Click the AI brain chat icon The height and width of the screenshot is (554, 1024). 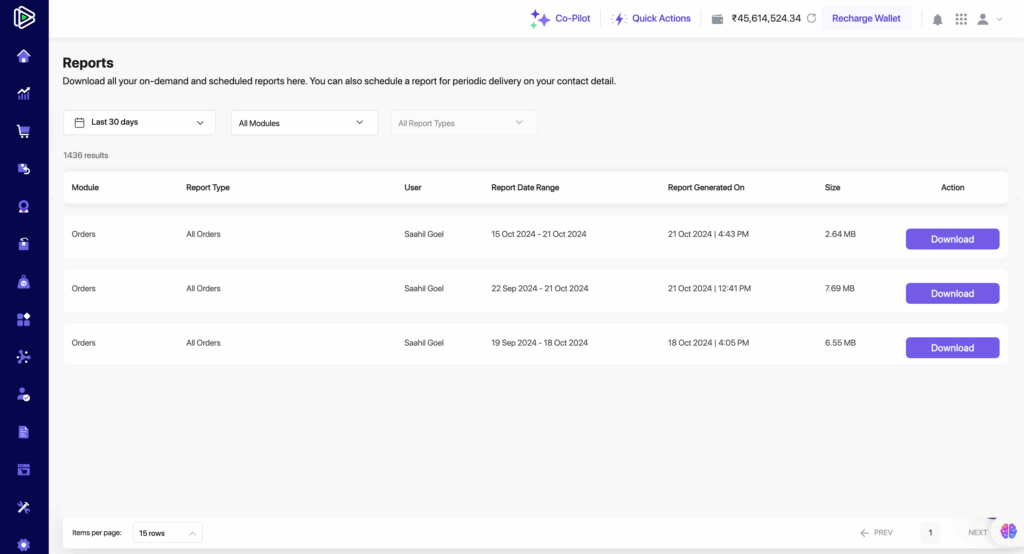point(1008,531)
